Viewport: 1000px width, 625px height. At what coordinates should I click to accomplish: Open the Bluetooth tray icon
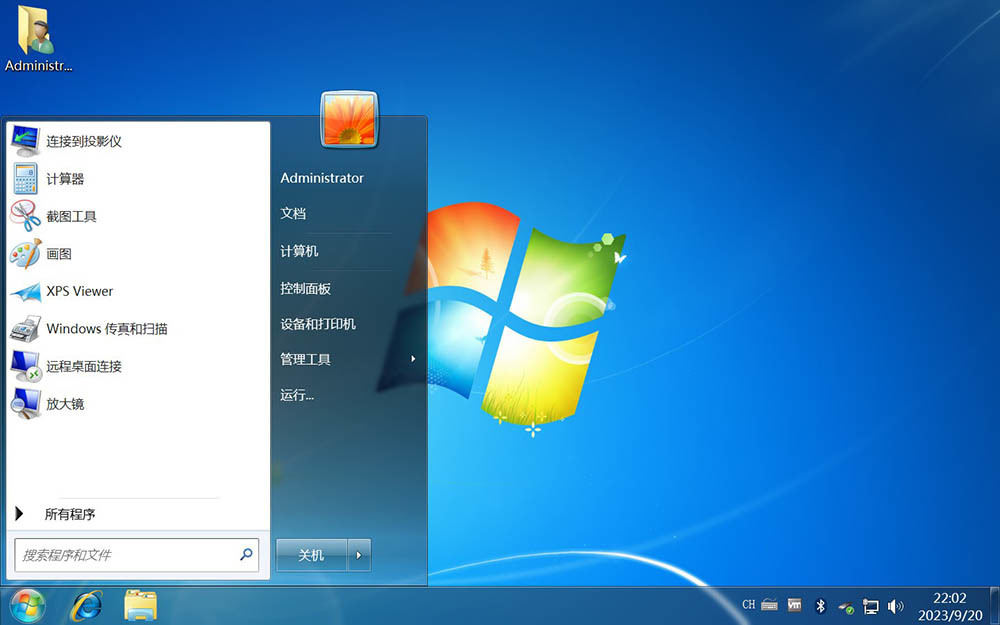(820, 604)
